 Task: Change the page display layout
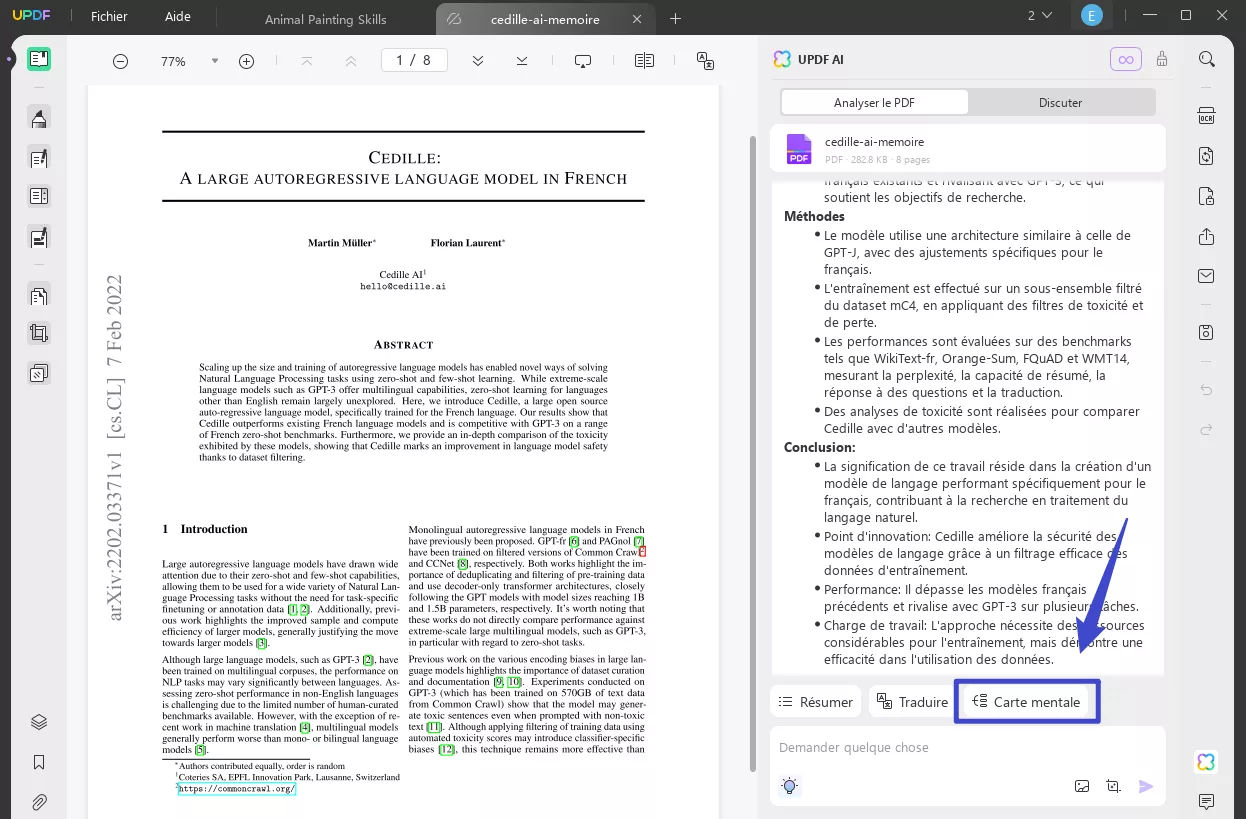(645, 61)
